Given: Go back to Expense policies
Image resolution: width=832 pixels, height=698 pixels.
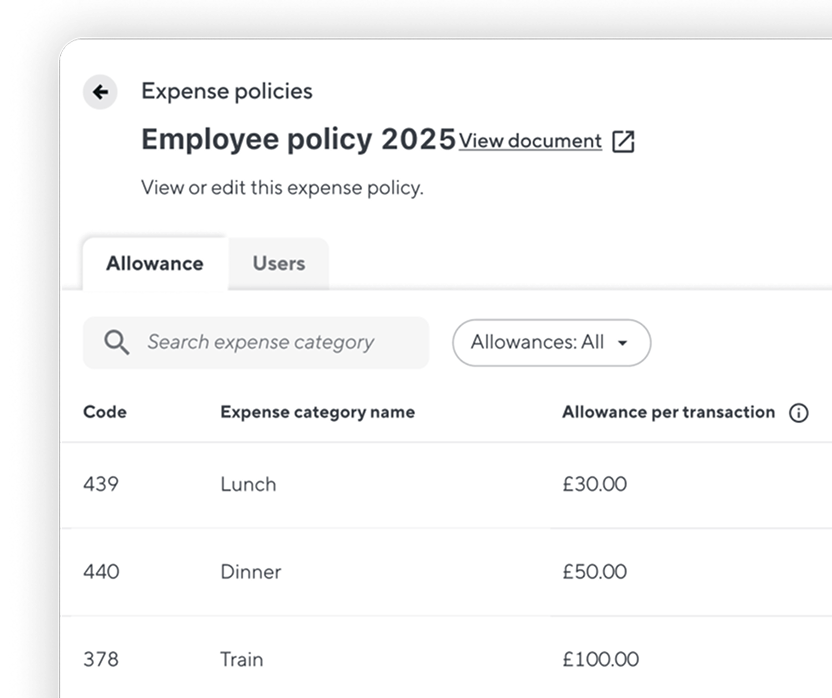Looking at the screenshot, I should pyautogui.click(x=227, y=91).
